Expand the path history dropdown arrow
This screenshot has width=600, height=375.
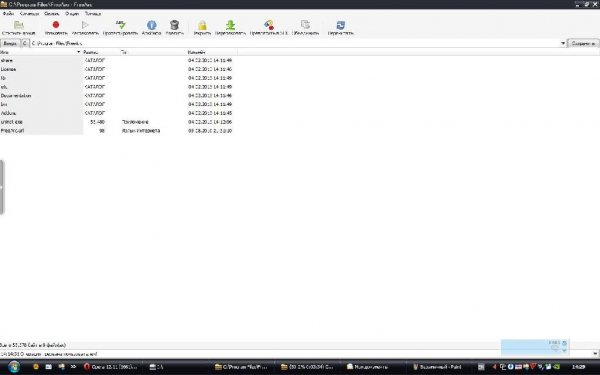[563, 43]
